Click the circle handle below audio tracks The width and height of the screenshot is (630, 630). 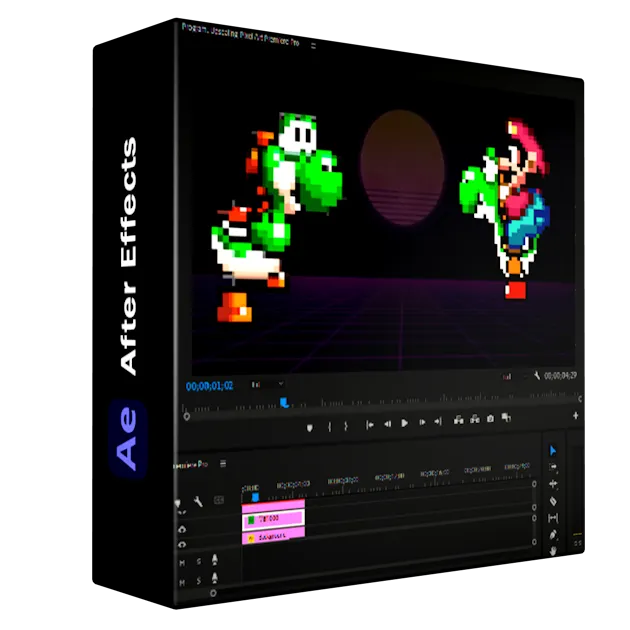213,593
